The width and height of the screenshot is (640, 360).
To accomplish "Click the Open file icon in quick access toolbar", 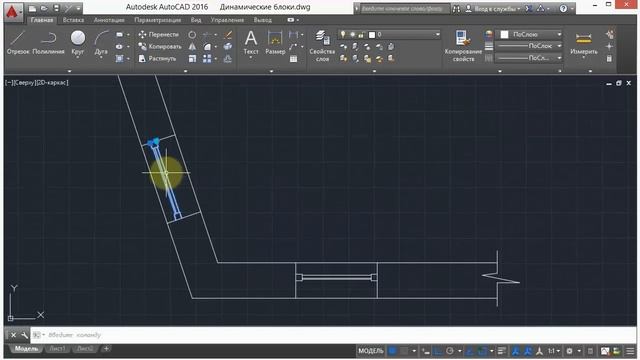I will pyautogui.click(x=44, y=8).
